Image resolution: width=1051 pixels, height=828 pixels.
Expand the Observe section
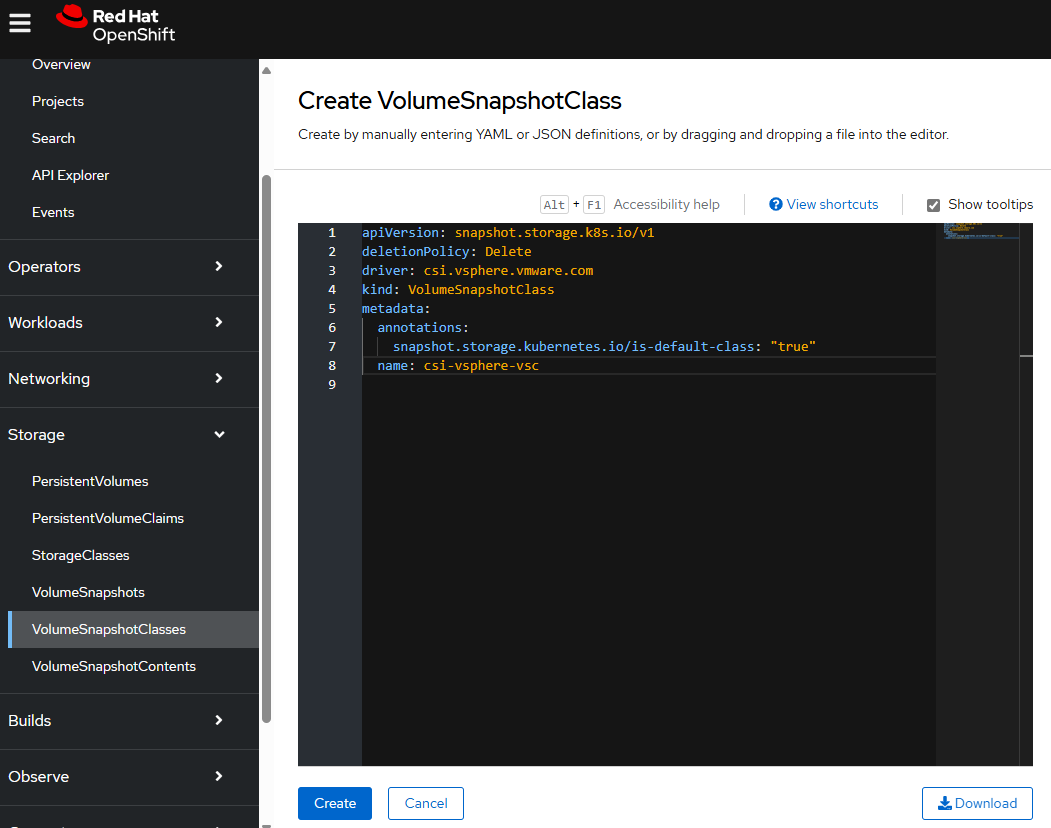click(129, 776)
